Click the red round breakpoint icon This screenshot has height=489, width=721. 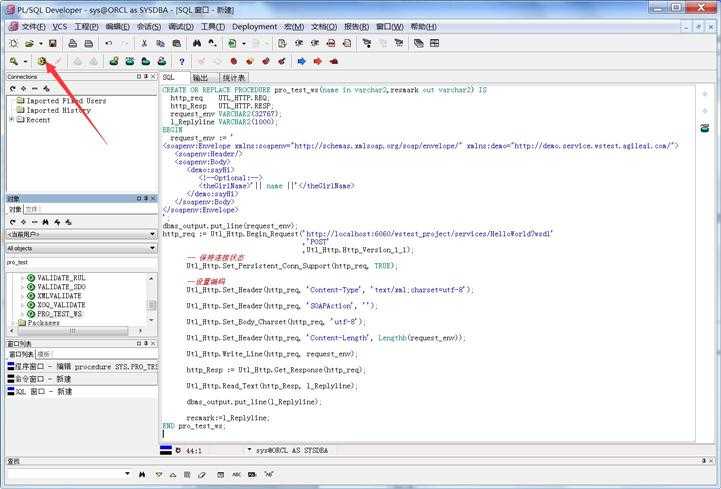coord(234,61)
